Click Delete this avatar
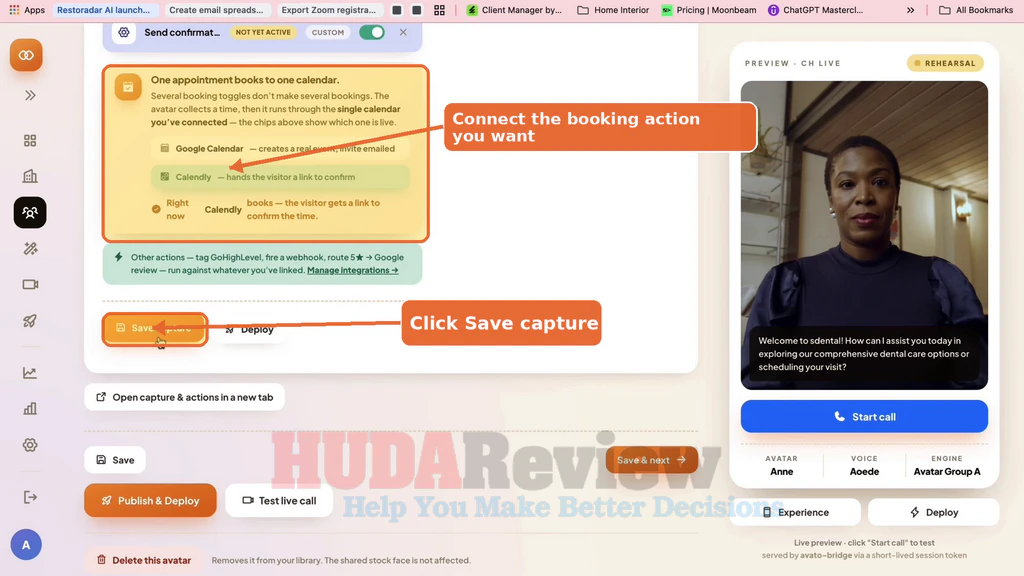 144,560
